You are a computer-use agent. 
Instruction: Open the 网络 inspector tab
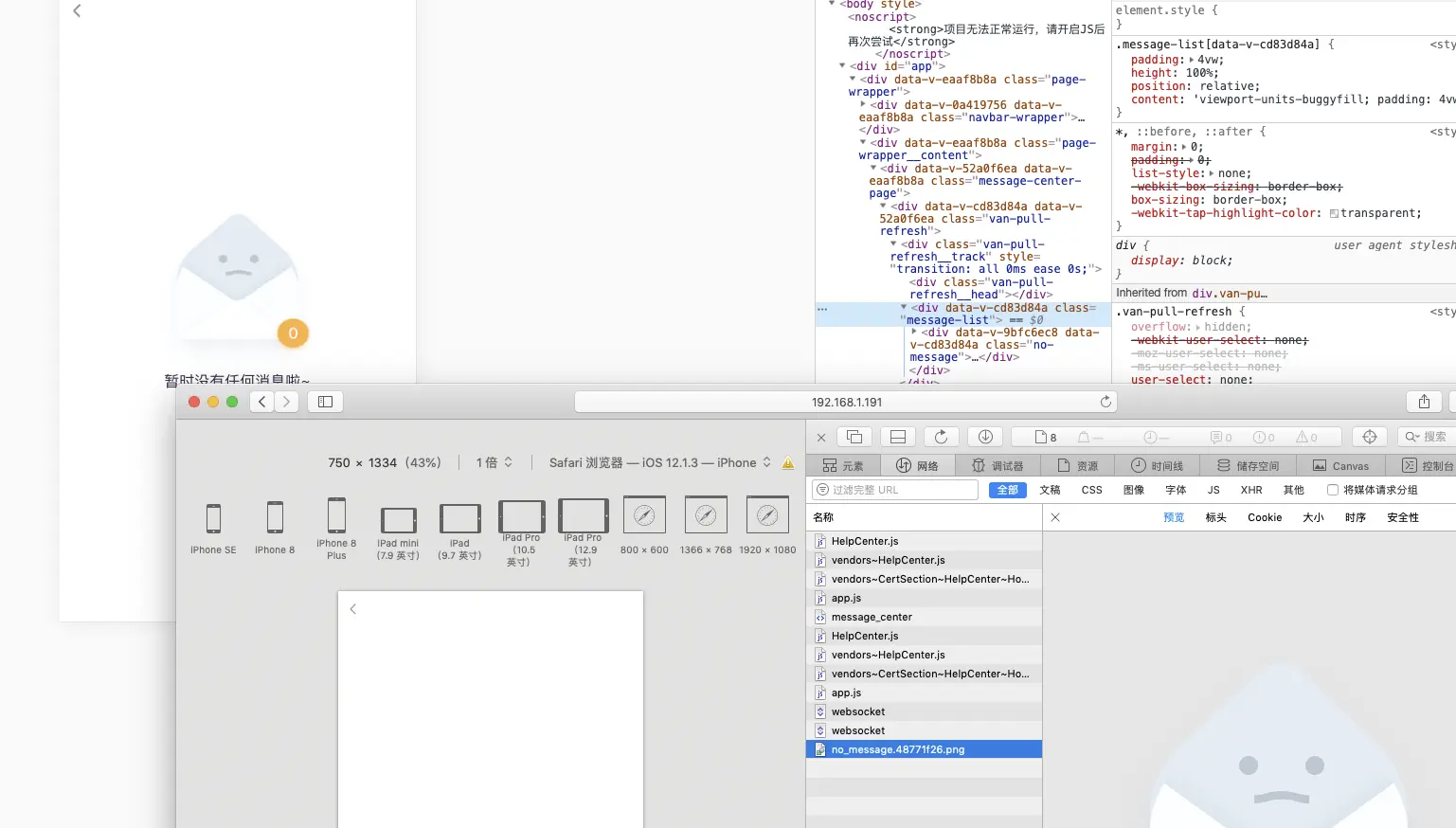pos(917,465)
